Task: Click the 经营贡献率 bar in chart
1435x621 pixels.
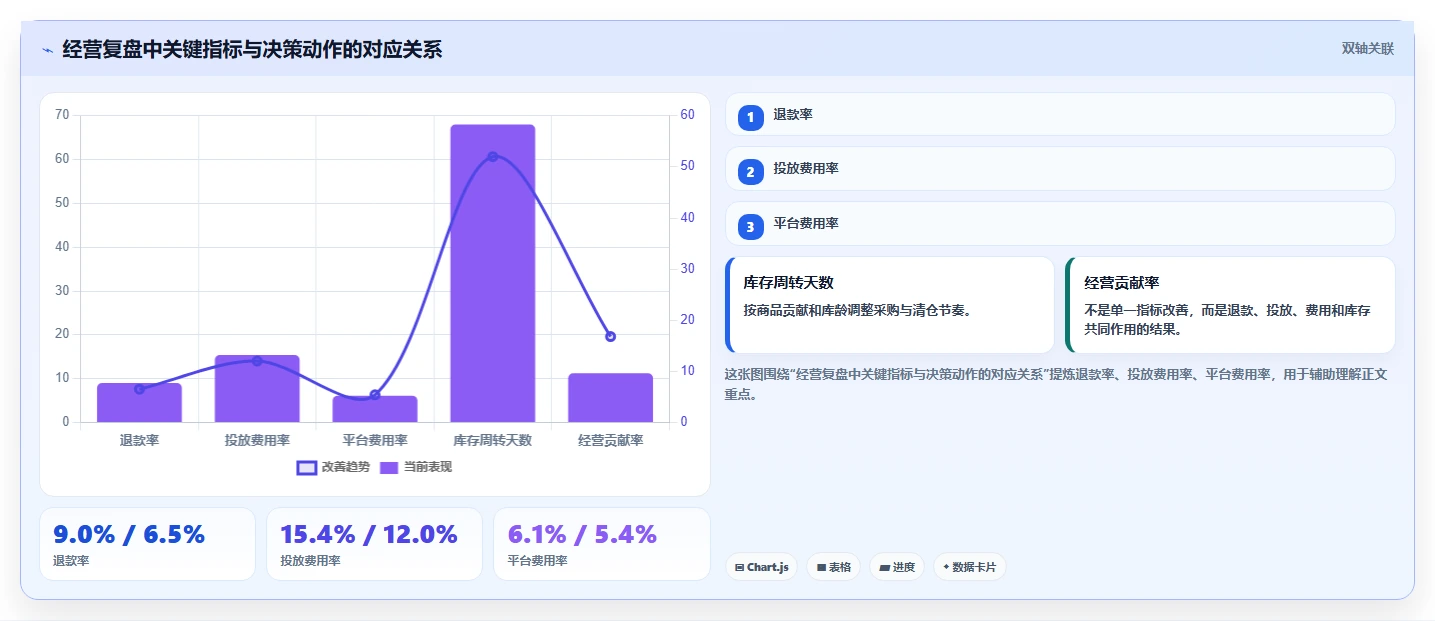Action: tap(610, 398)
